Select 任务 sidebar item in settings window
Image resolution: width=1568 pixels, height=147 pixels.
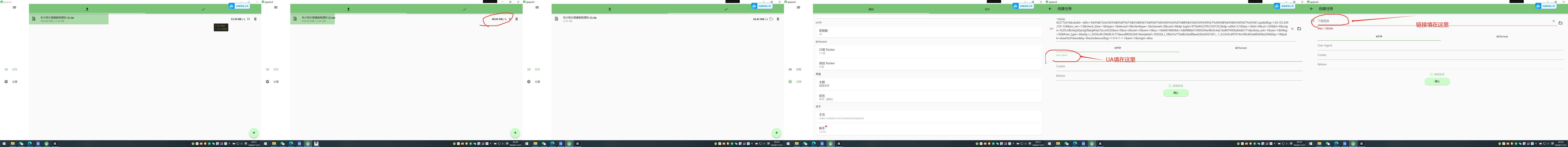[795, 69]
